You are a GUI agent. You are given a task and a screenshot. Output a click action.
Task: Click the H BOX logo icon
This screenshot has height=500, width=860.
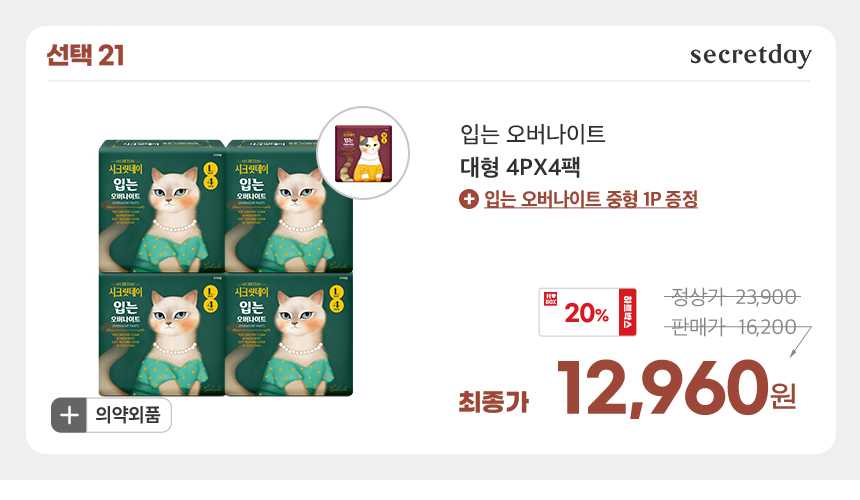(551, 299)
